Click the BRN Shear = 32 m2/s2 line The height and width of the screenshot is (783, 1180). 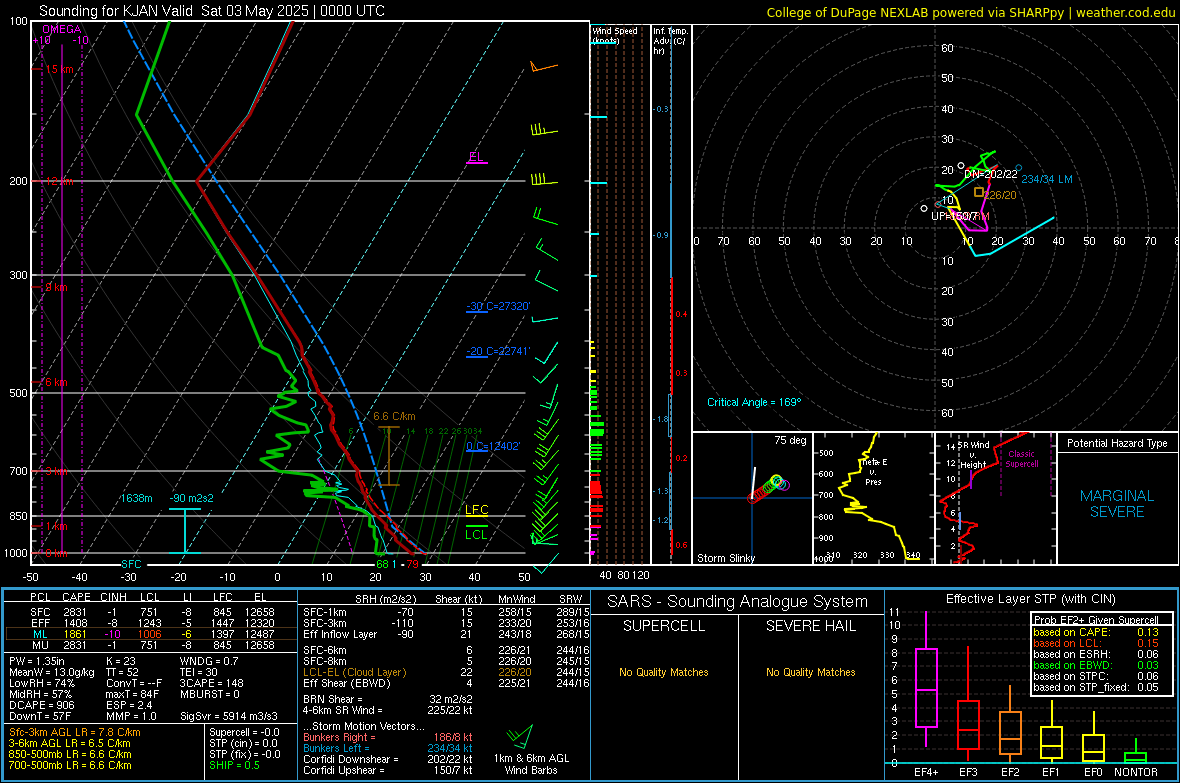pos(388,699)
